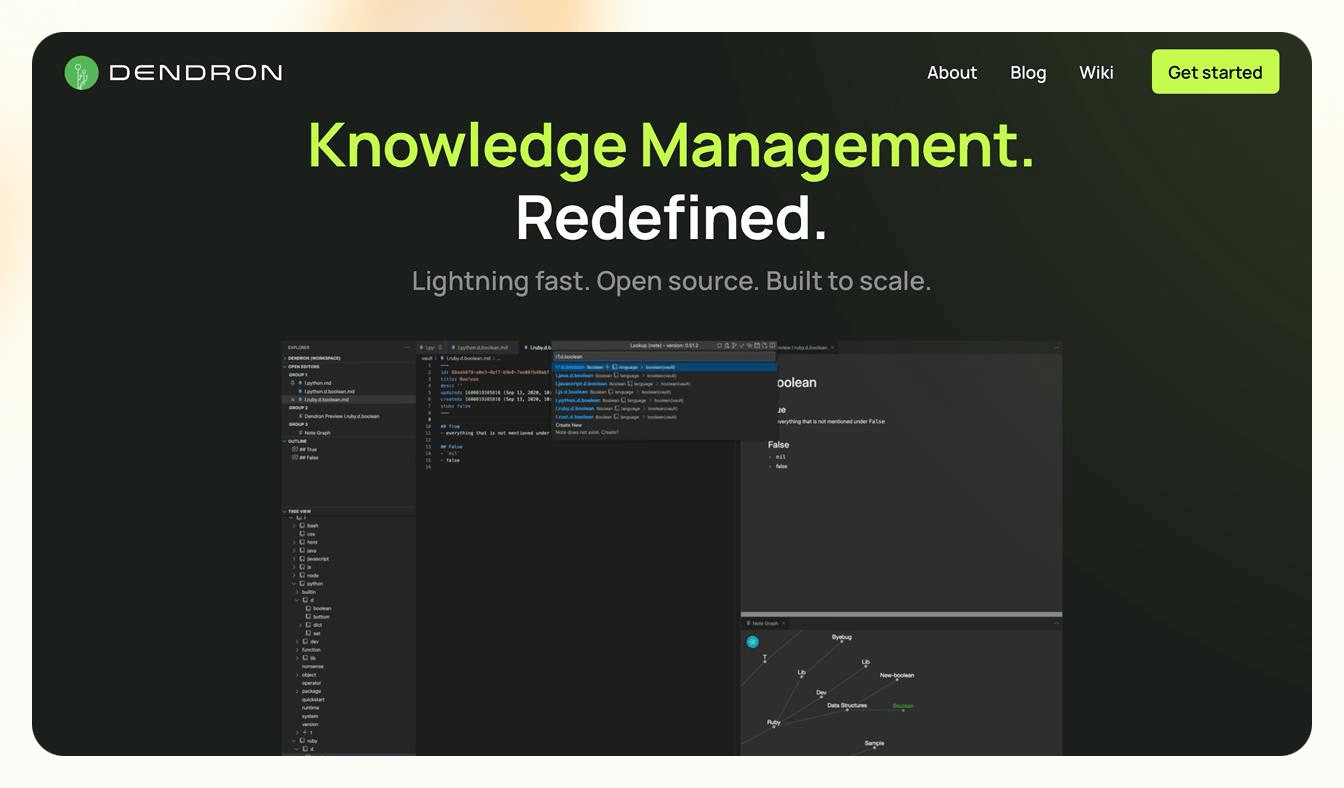Viewport: 1344px width, 788px height.
Task: Click the 'nil' bullet in preview
Action: point(780,457)
